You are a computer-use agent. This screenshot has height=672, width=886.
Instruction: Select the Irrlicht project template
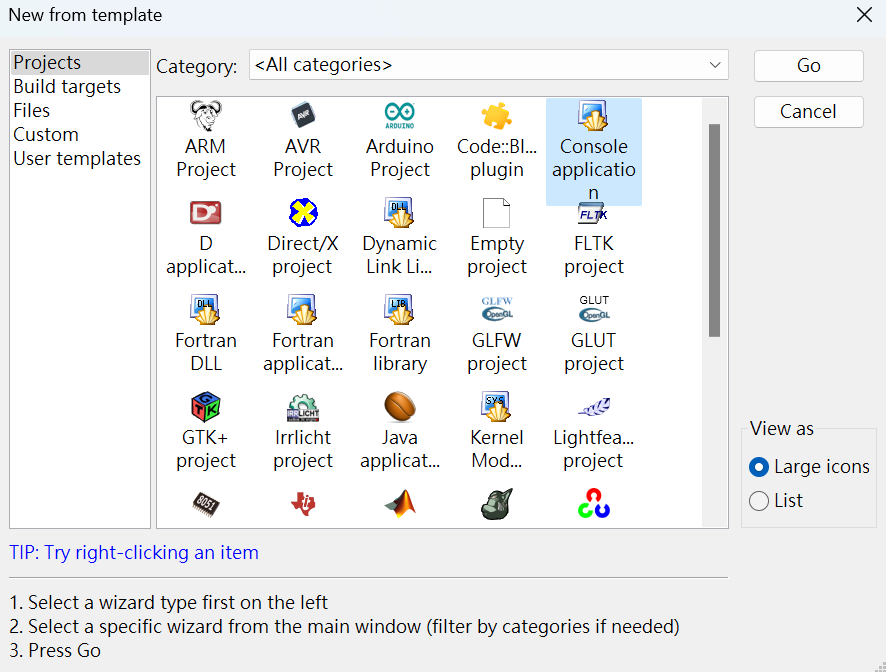coord(303,431)
